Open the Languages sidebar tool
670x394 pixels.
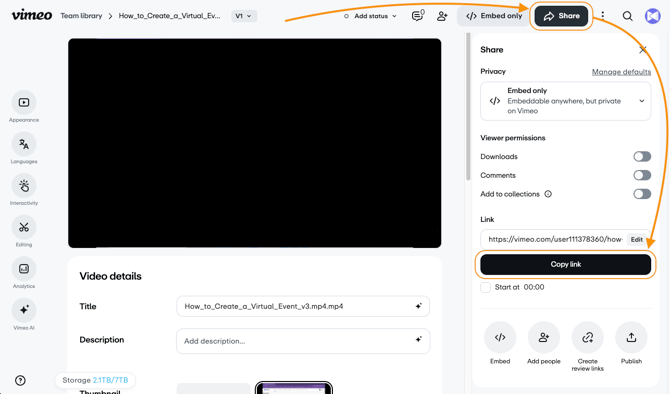(24, 144)
